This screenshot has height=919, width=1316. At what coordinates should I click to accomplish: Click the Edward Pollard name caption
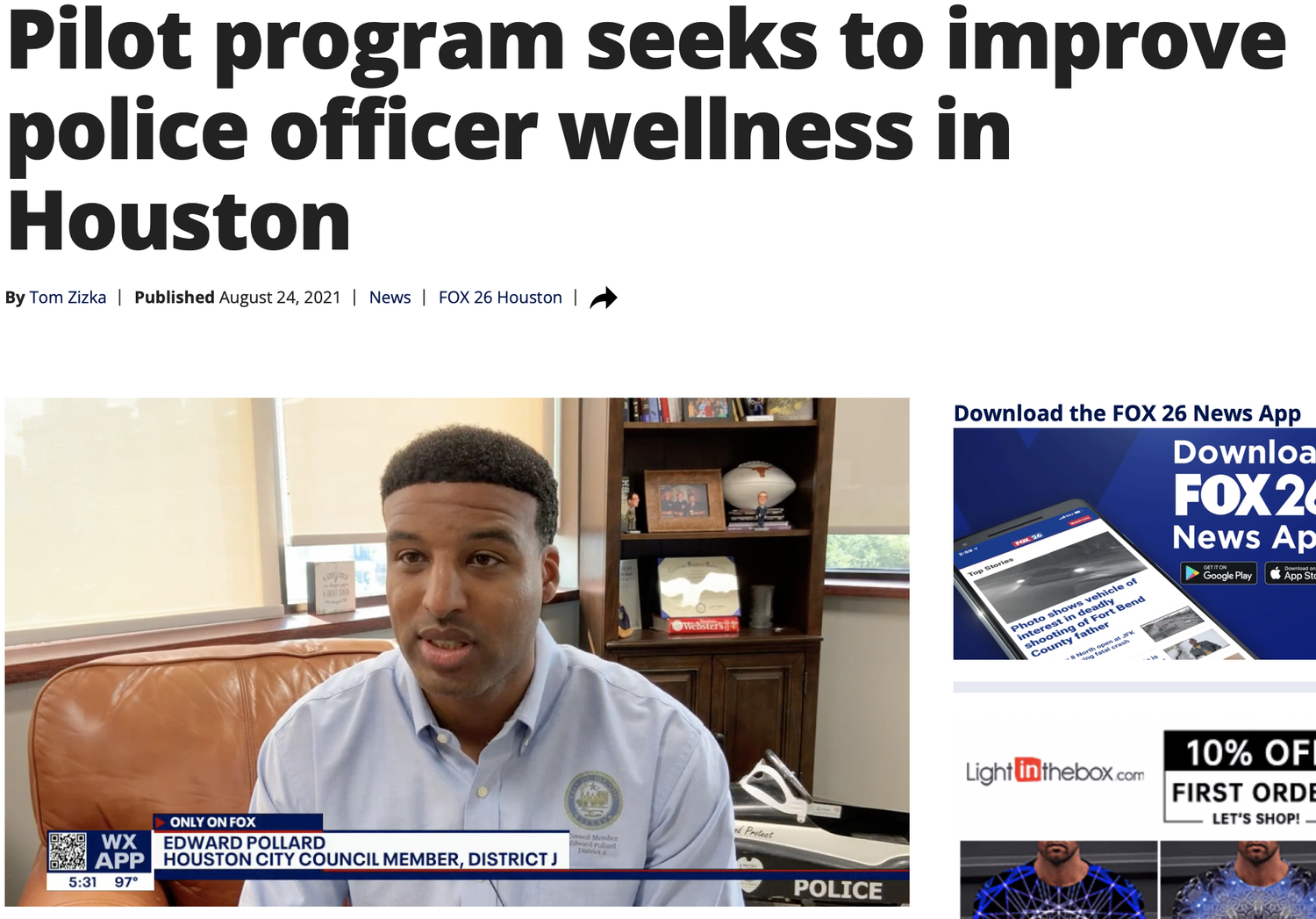click(x=244, y=843)
